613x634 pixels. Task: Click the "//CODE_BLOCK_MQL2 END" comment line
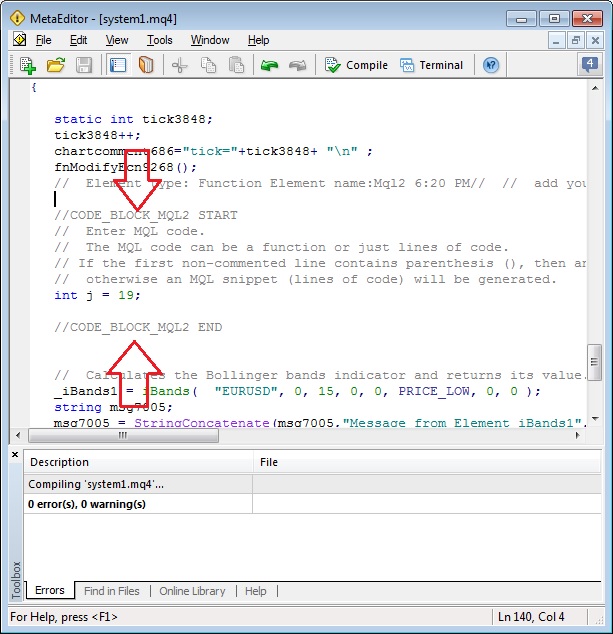coord(138,327)
